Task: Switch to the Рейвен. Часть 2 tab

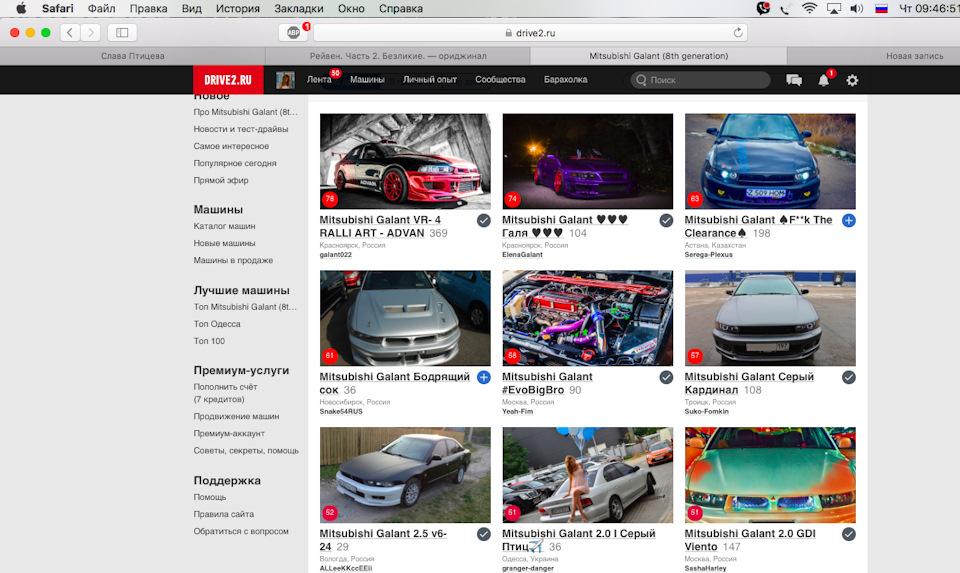Action: coord(398,56)
